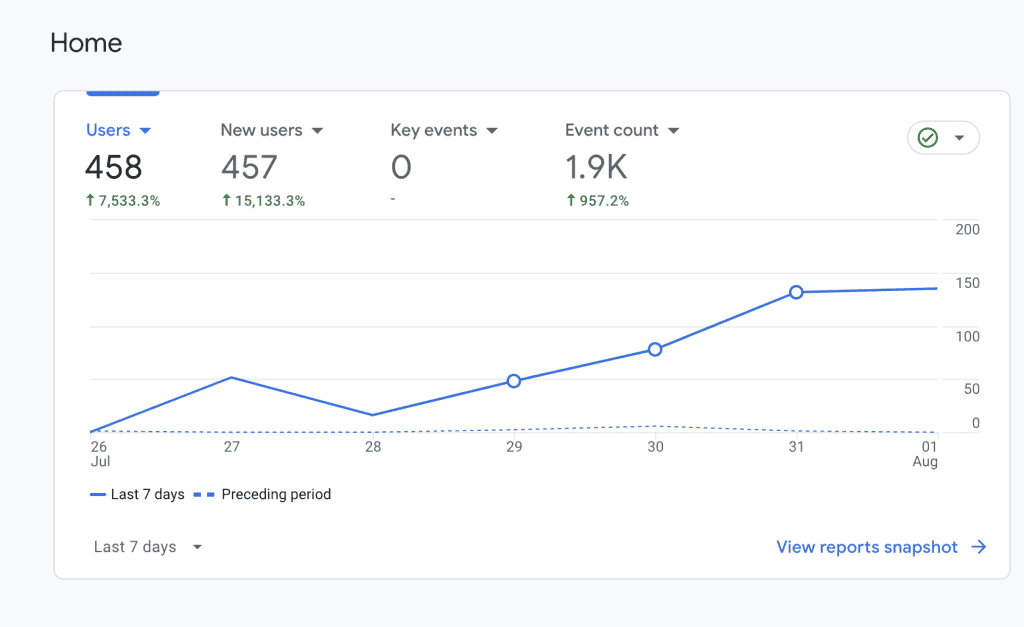This screenshot has height=627, width=1024.
Task: Click the Home page heading
Action: click(x=86, y=43)
